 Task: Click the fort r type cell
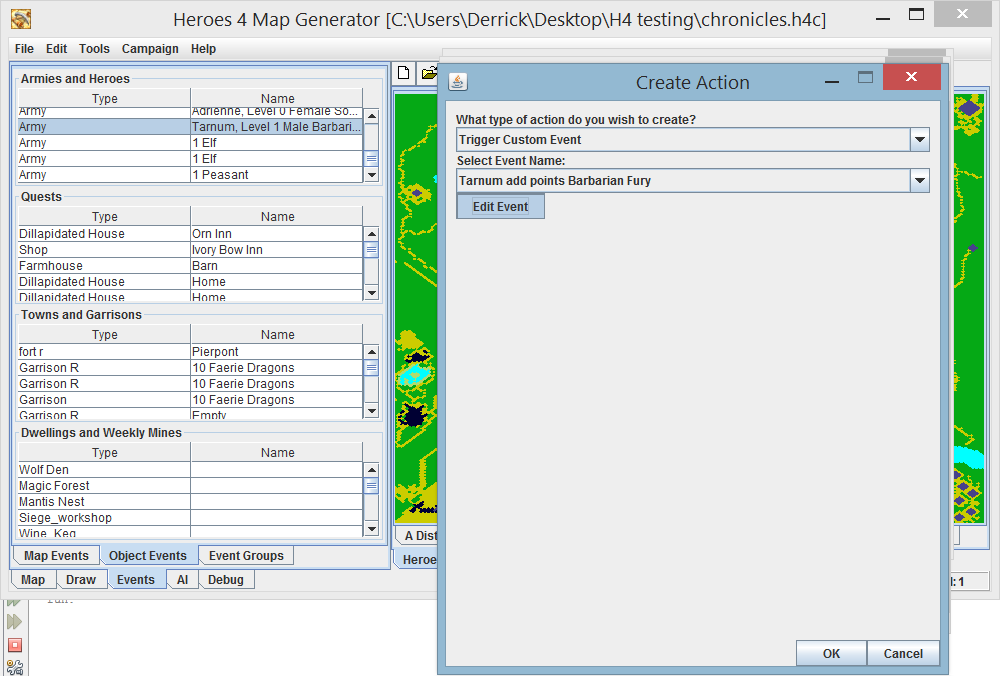[105, 352]
